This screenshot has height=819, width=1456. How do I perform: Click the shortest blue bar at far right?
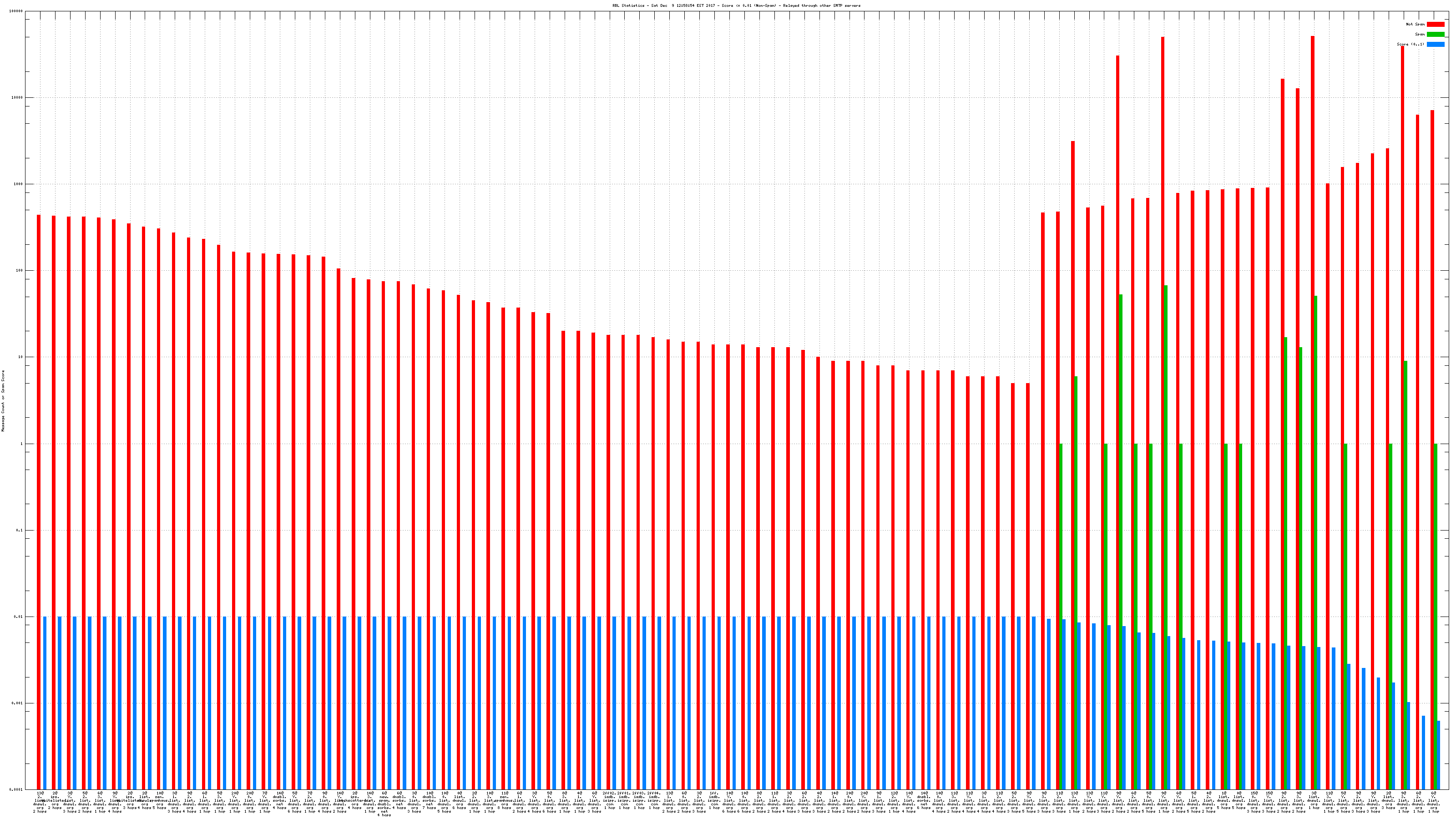1438,754
